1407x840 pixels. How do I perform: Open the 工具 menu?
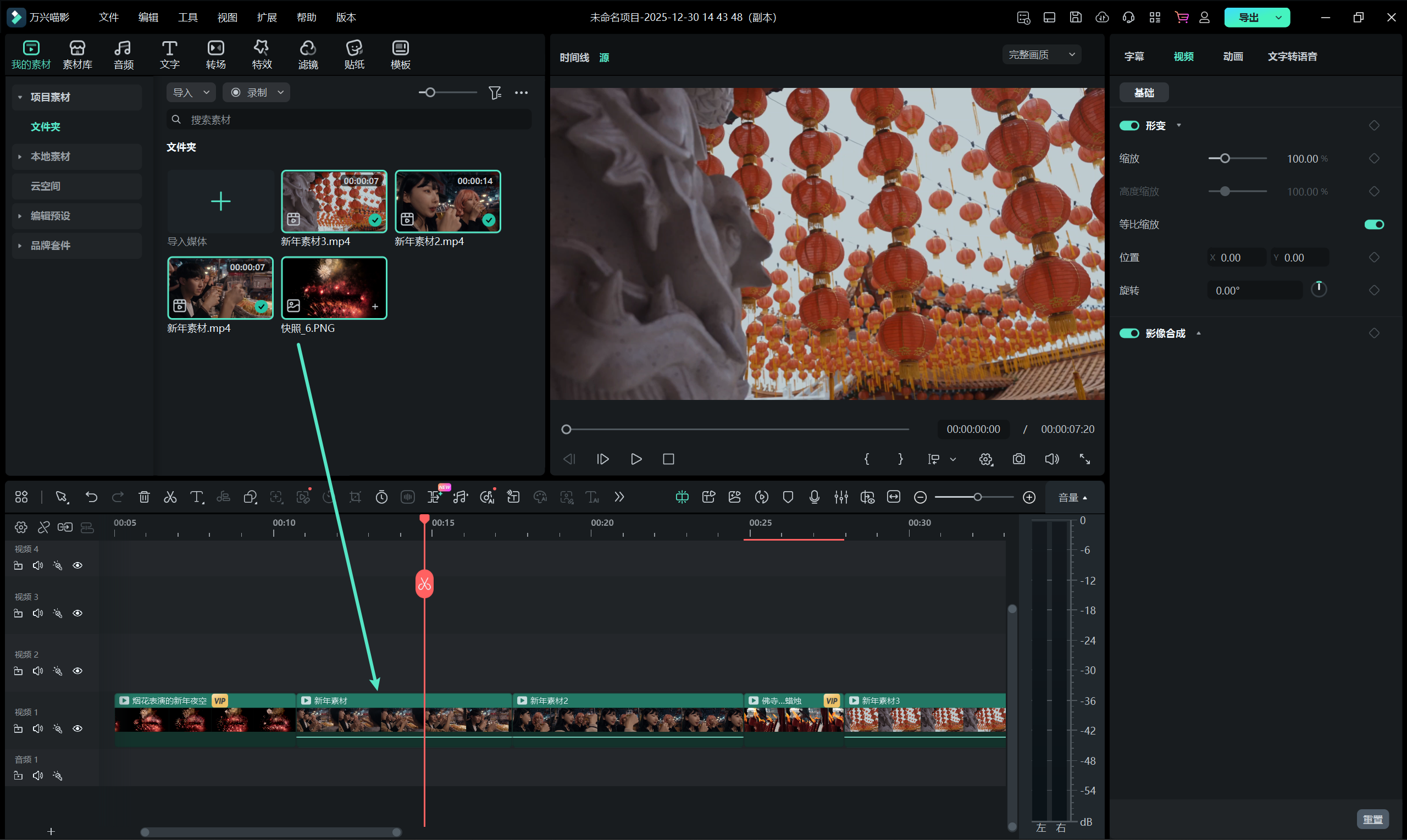point(187,18)
